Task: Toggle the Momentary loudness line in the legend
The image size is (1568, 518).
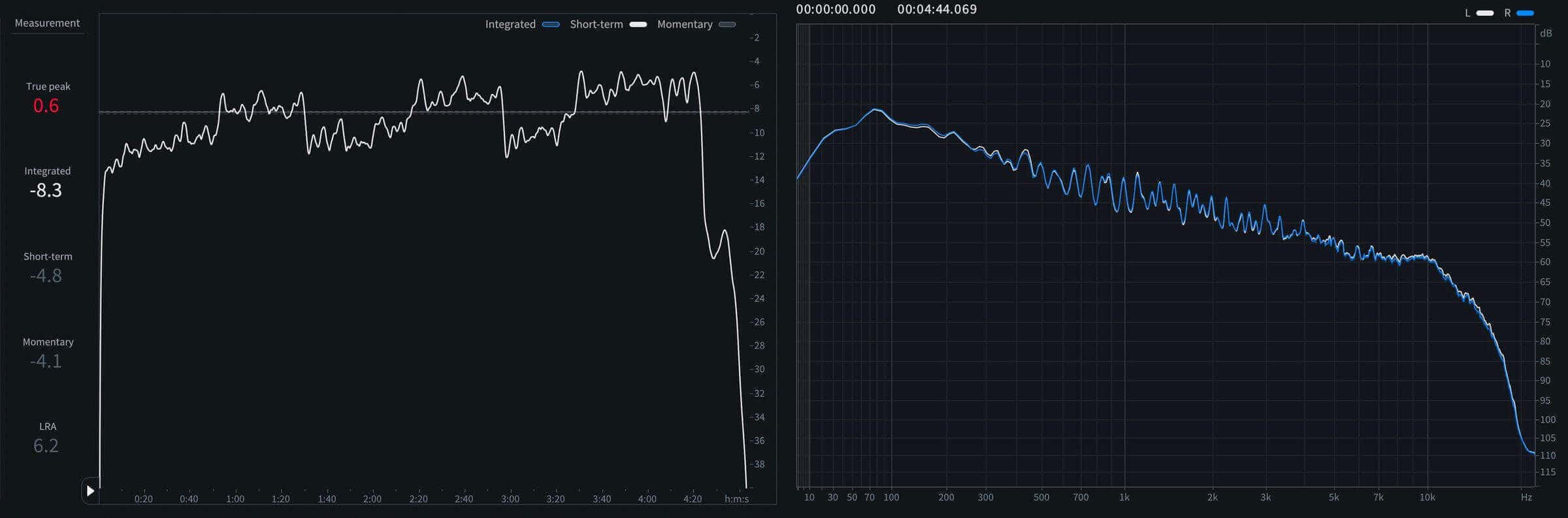Action: [696, 24]
